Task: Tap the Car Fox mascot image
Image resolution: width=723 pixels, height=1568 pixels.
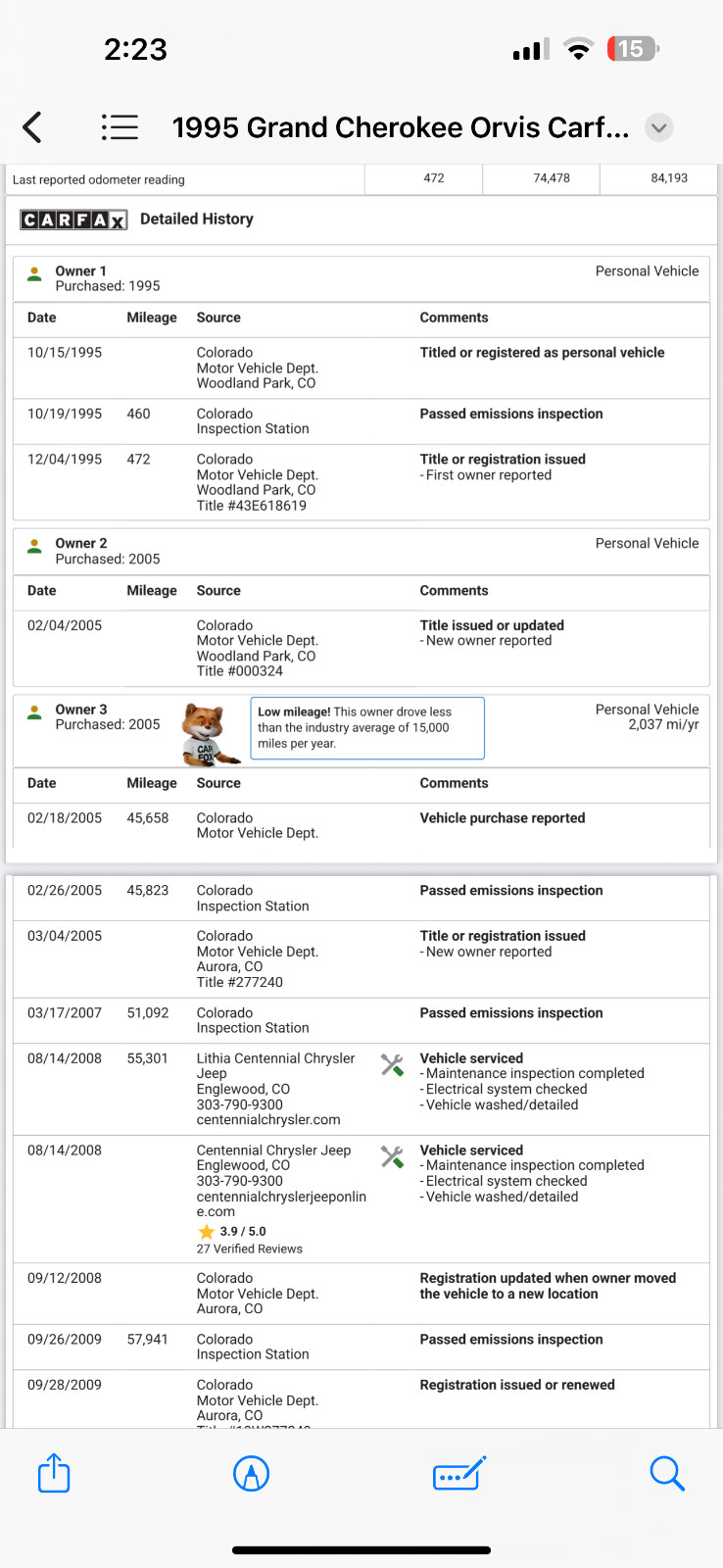Action: pyautogui.click(x=209, y=734)
